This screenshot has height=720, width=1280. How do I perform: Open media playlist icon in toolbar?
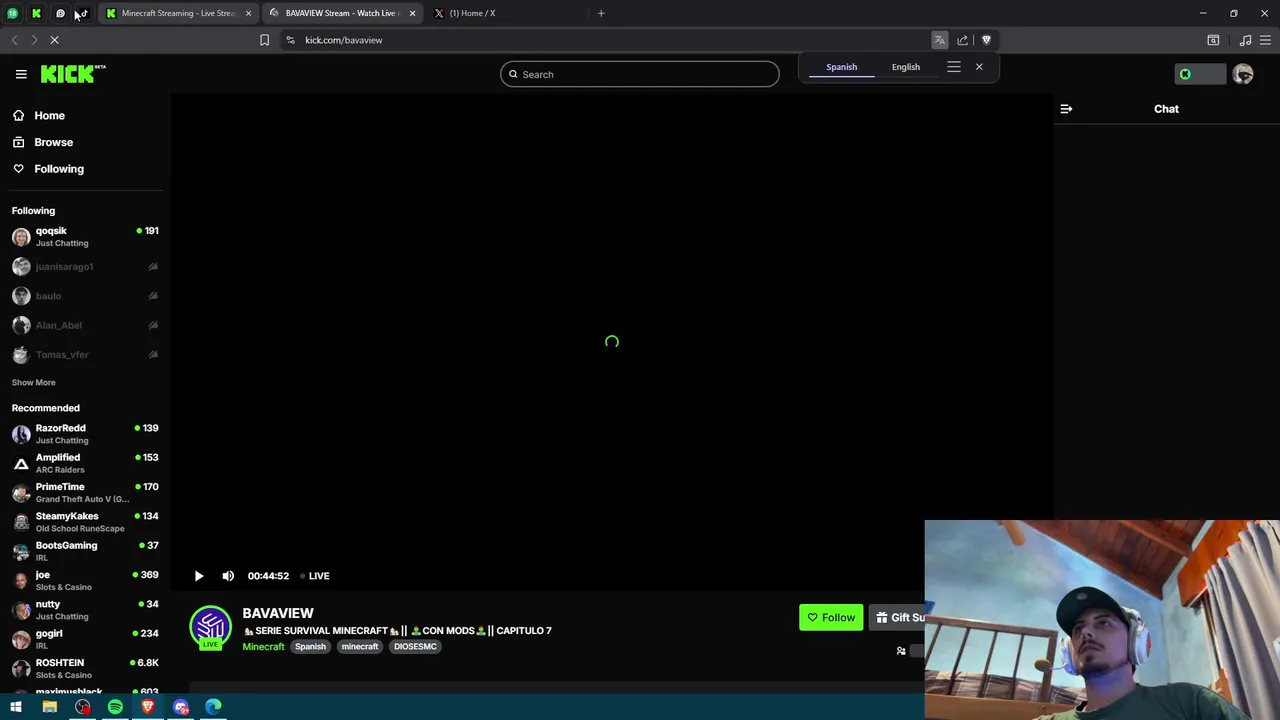[1245, 40]
